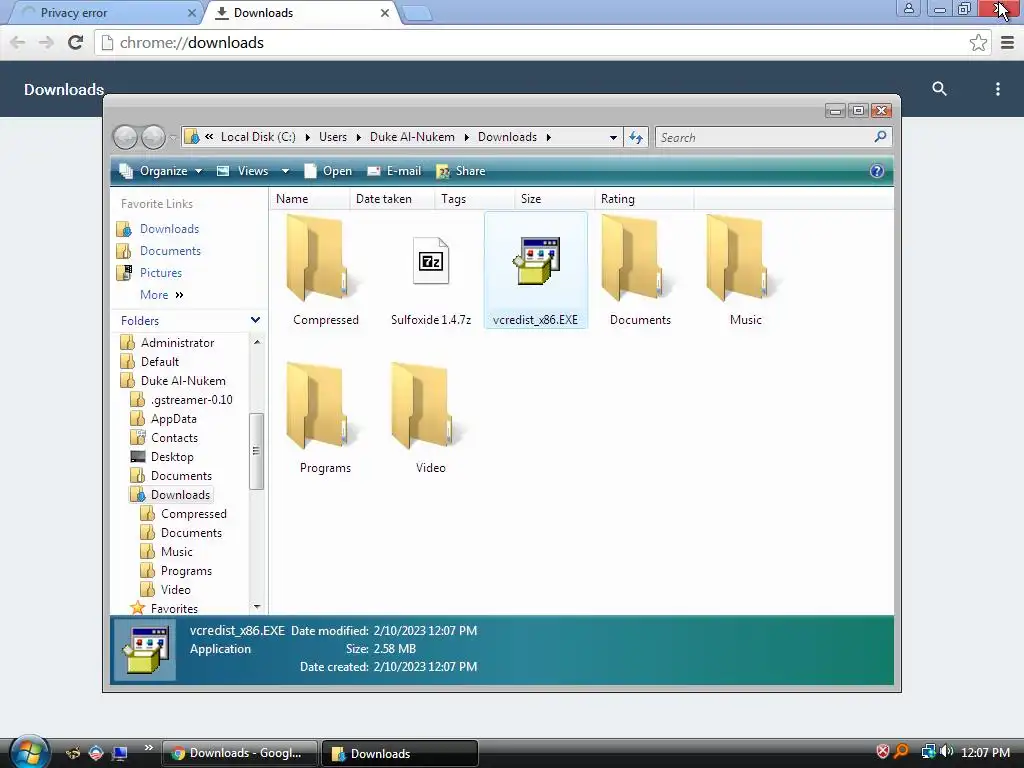Sort by the Date taken column header
1024x768 pixels.
click(392, 199)
